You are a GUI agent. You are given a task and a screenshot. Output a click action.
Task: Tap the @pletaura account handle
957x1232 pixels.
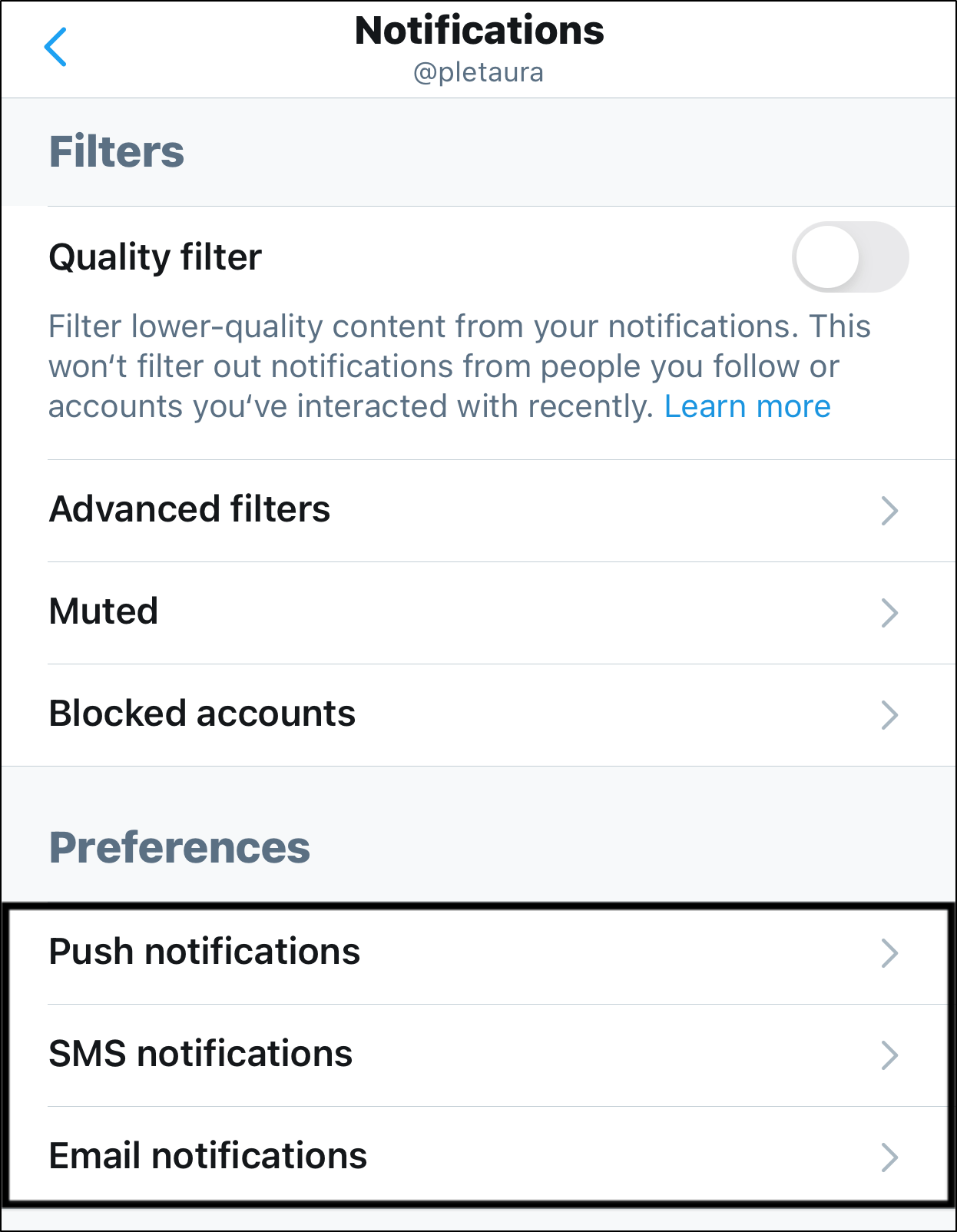tap(478, 72)
